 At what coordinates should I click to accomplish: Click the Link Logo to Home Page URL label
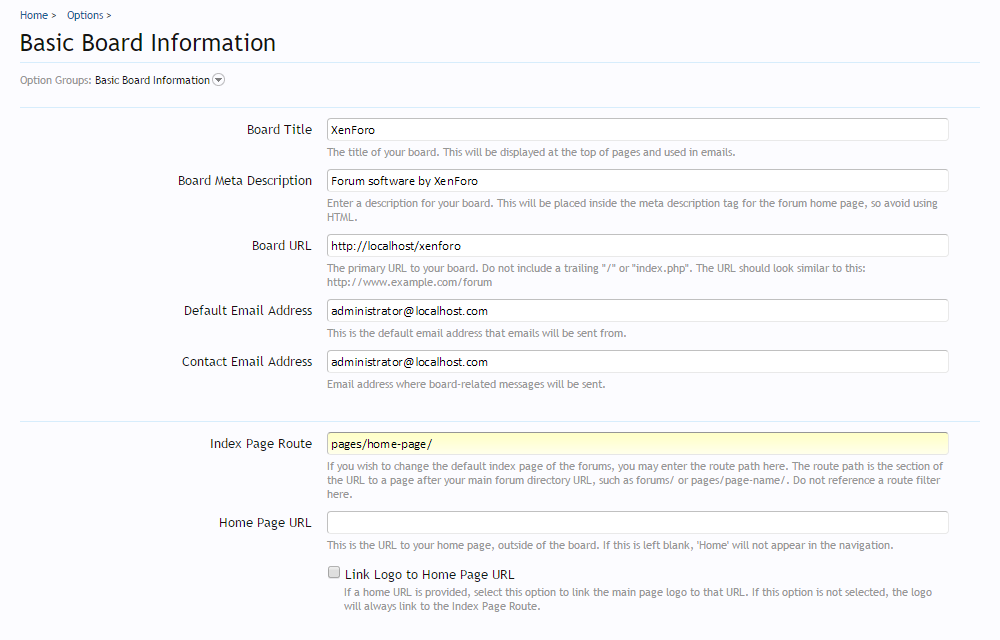click(429, 574)
